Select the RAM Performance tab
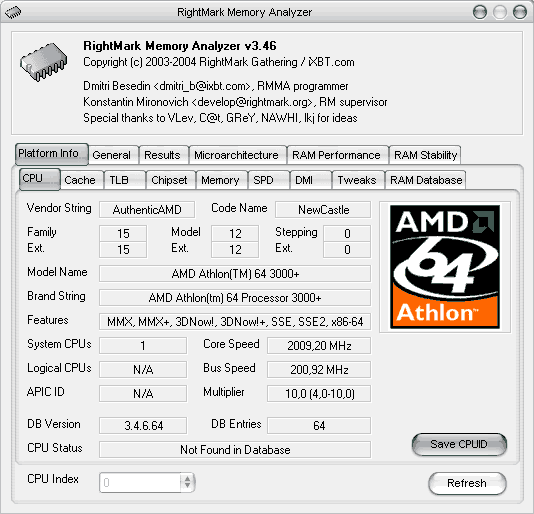This screenshot has height=514, width=534. 336,155
